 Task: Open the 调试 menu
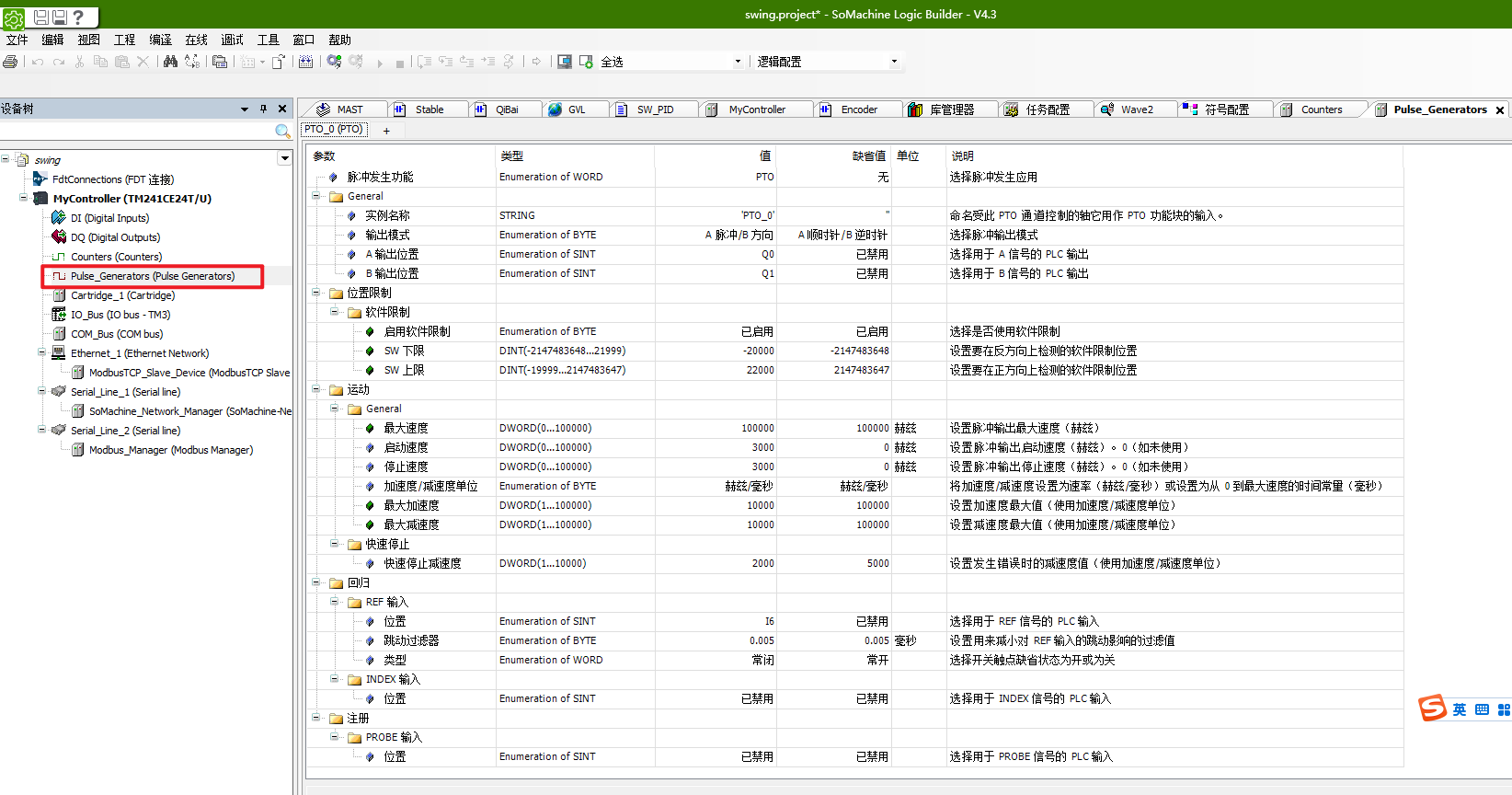tap(232, 40)
